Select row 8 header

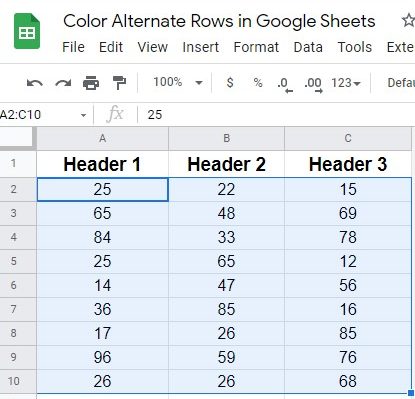click(x=18, y=333)
